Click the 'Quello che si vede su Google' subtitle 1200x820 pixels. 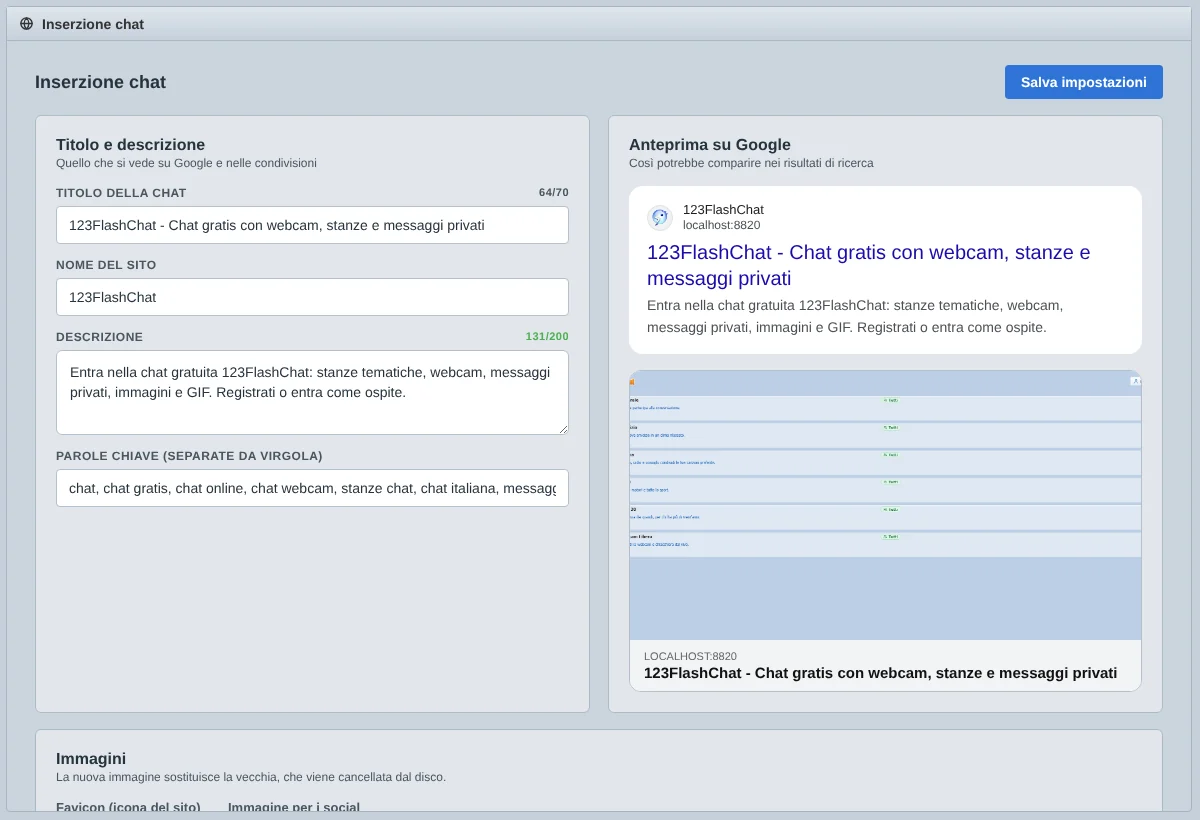click(186, 163)
